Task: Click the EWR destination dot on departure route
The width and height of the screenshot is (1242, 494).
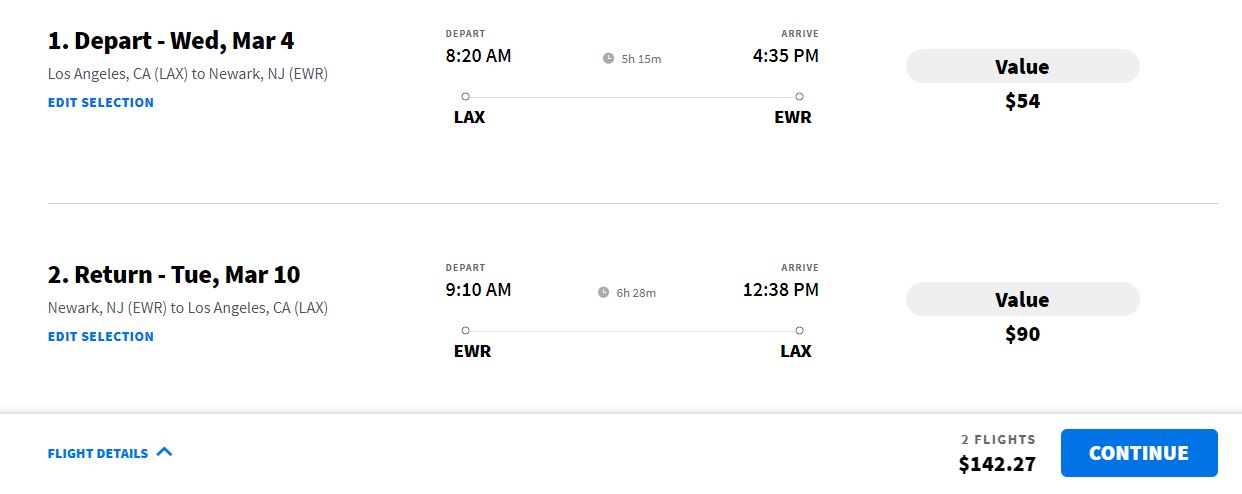Action: pyautogui.click(x=799, y=97)
